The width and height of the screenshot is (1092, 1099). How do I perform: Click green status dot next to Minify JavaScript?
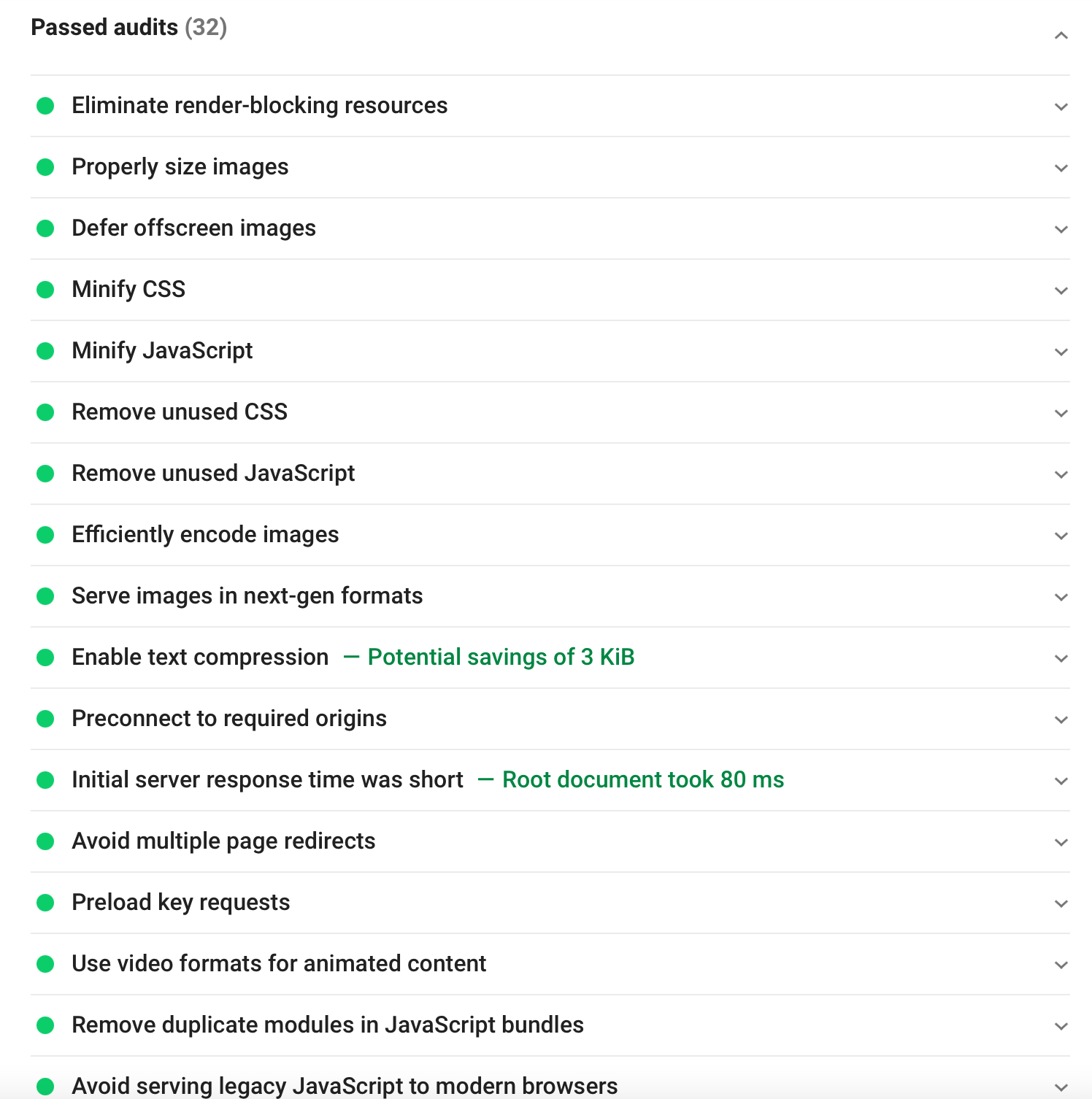45,351
